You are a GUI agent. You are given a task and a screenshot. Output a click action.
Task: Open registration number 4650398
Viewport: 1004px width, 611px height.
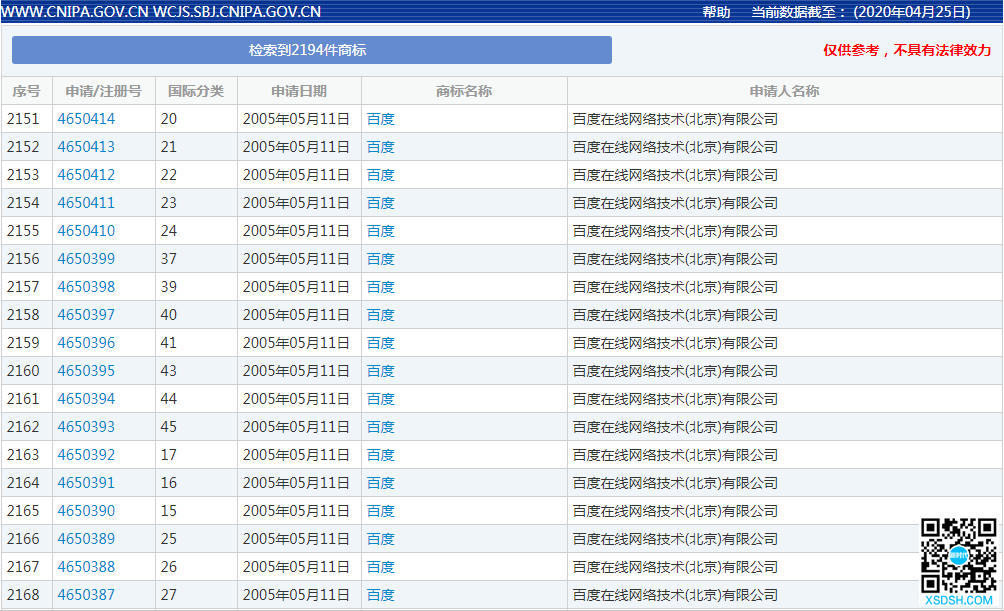coord(86,287)
